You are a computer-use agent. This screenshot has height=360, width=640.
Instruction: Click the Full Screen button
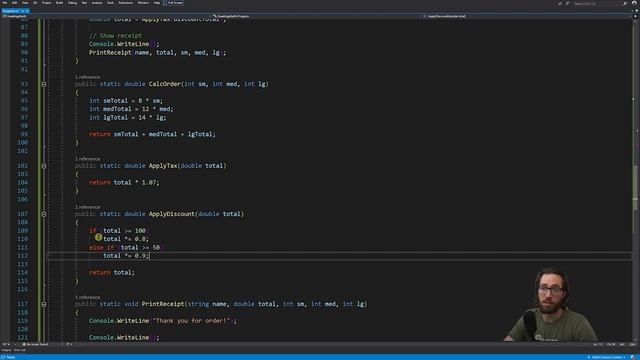(x=173, y=3)
